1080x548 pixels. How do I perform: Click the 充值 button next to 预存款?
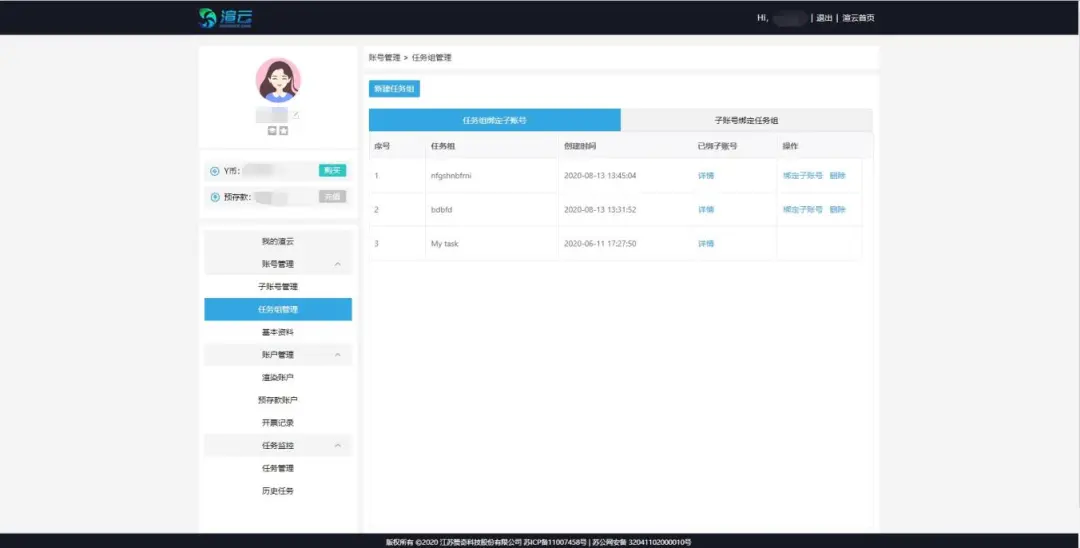click(x=332, y=197)
